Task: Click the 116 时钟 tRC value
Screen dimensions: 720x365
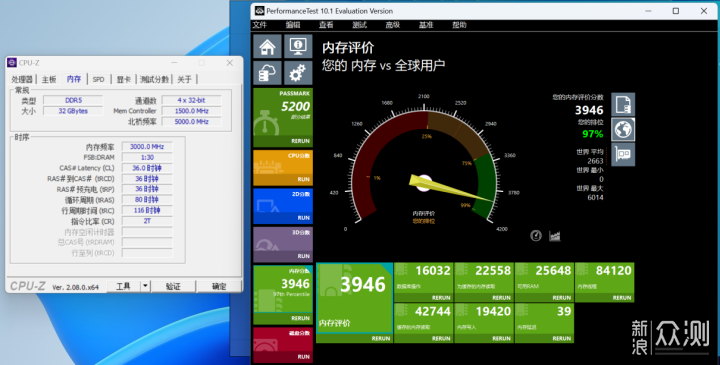Action: pyautogui.click(x=147, y=210)
